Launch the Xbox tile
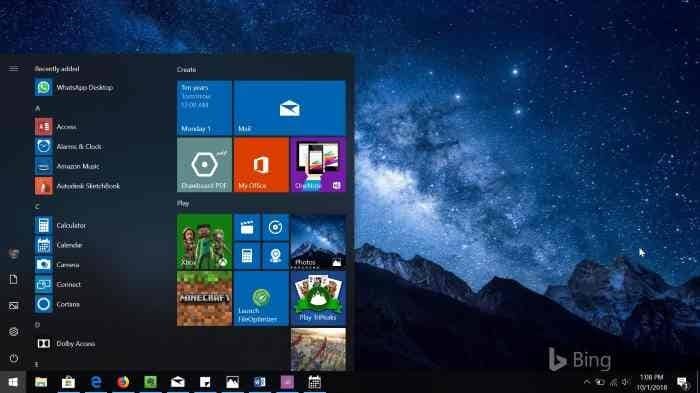700x393 pixels. pyautogui.click(x=204, y=242)
